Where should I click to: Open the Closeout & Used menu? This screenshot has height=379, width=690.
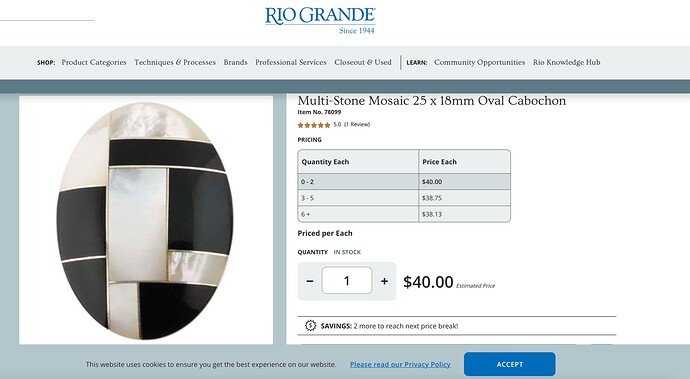tap(363, 62)
